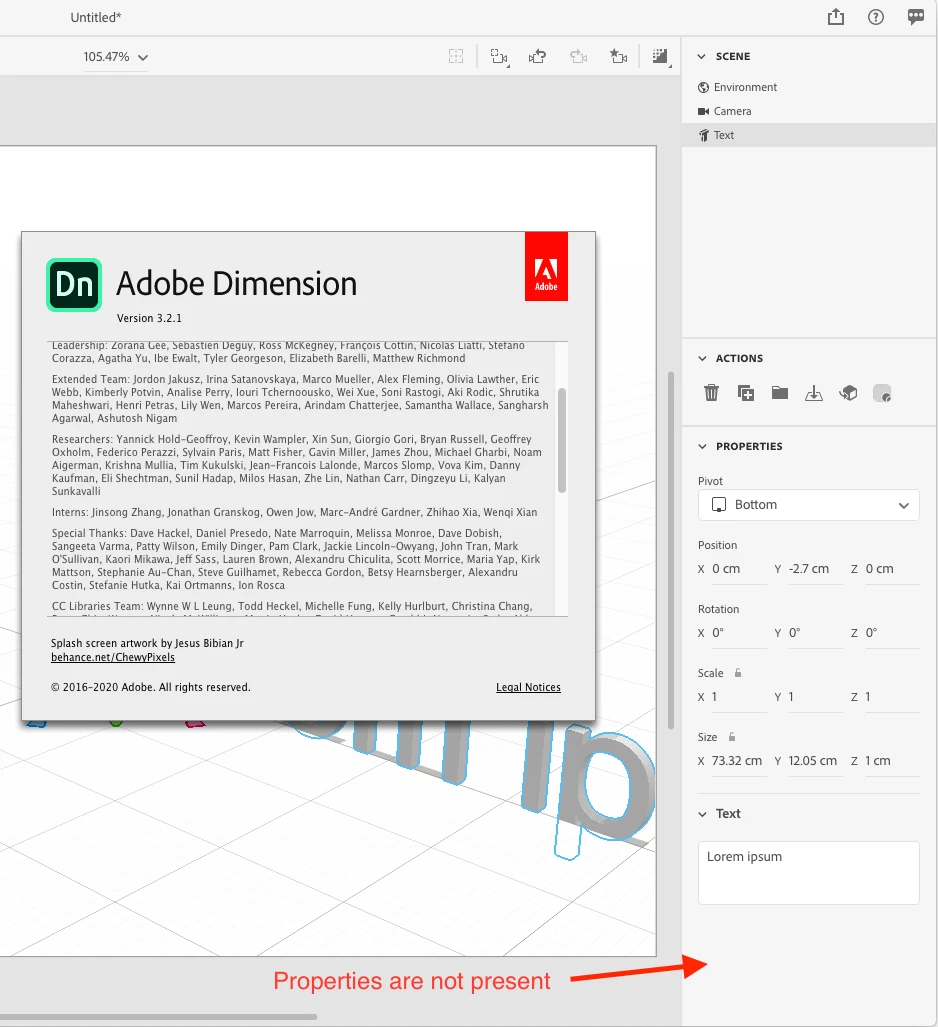This screenshot has width=938, height=1027.
Task: Click the Rotation Z field
Action: pyautogui.click(x=892, y=633)
